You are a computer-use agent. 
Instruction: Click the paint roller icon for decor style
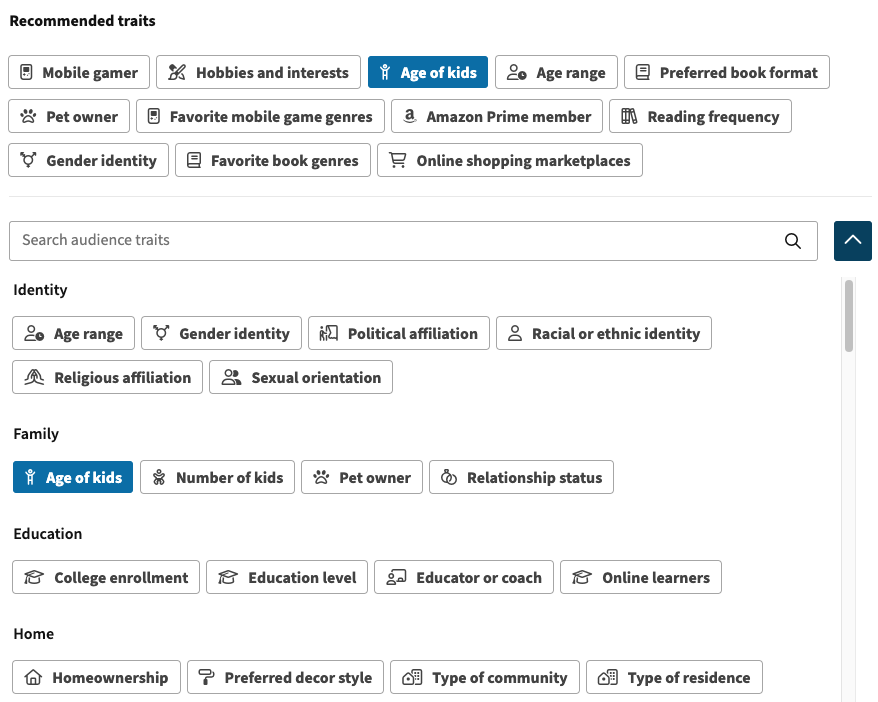pyautogui.click(x=206, y=677)
